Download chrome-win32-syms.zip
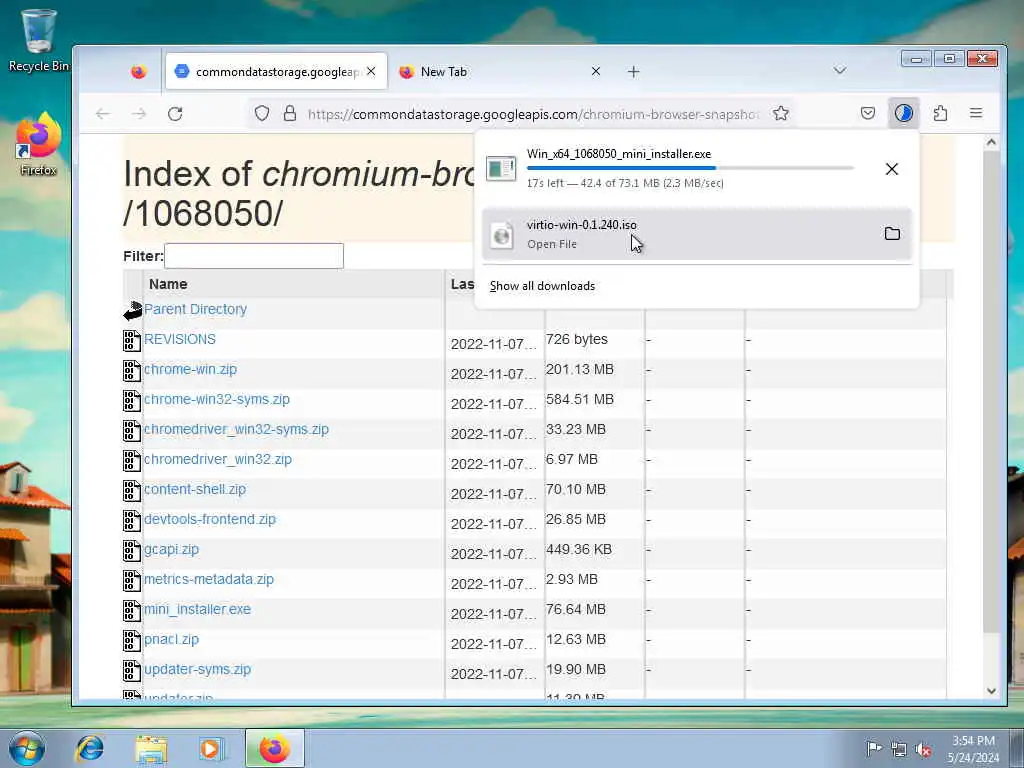 (217, 399)
